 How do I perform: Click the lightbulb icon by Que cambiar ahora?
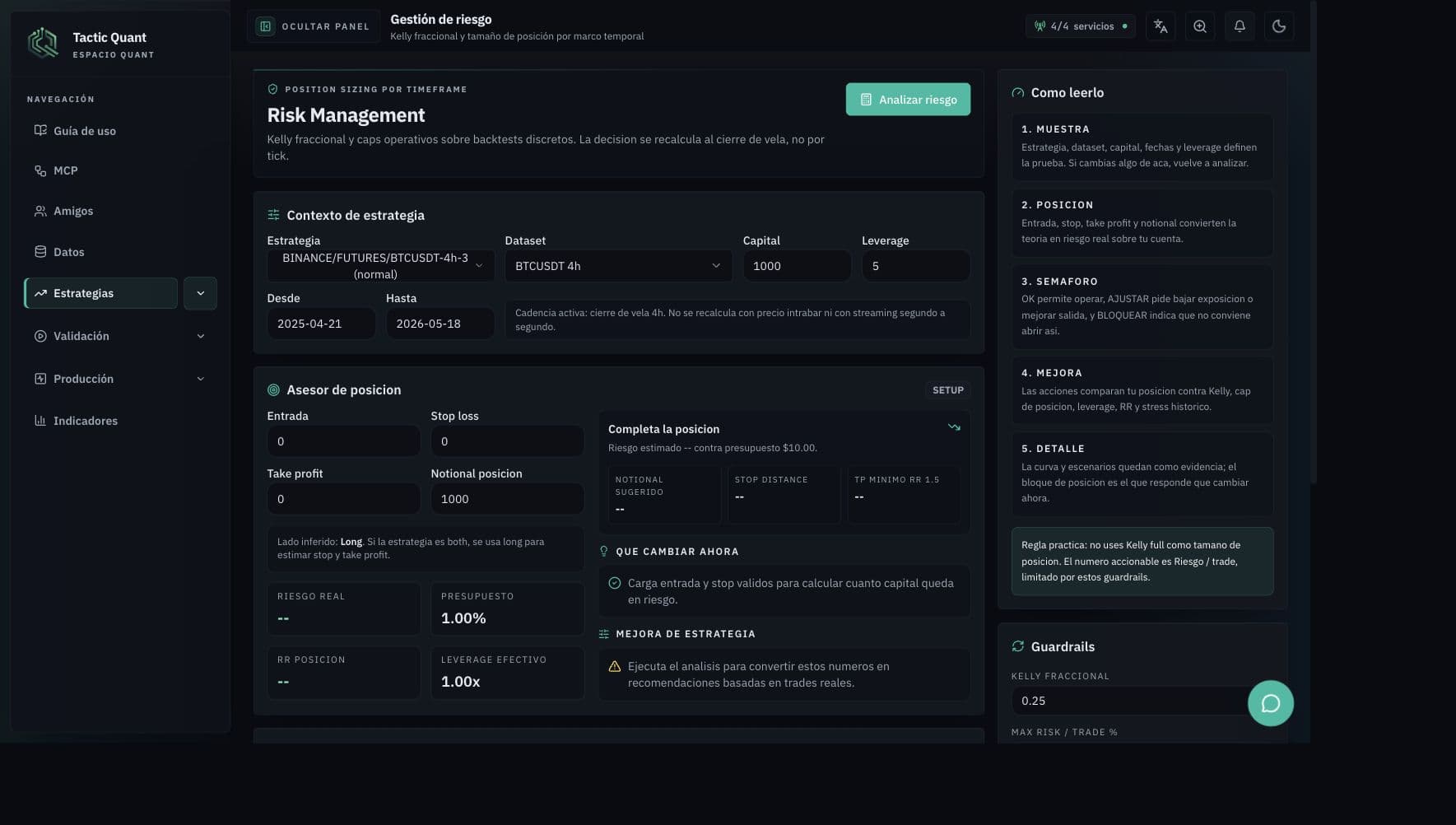click(x=603, y=552)
